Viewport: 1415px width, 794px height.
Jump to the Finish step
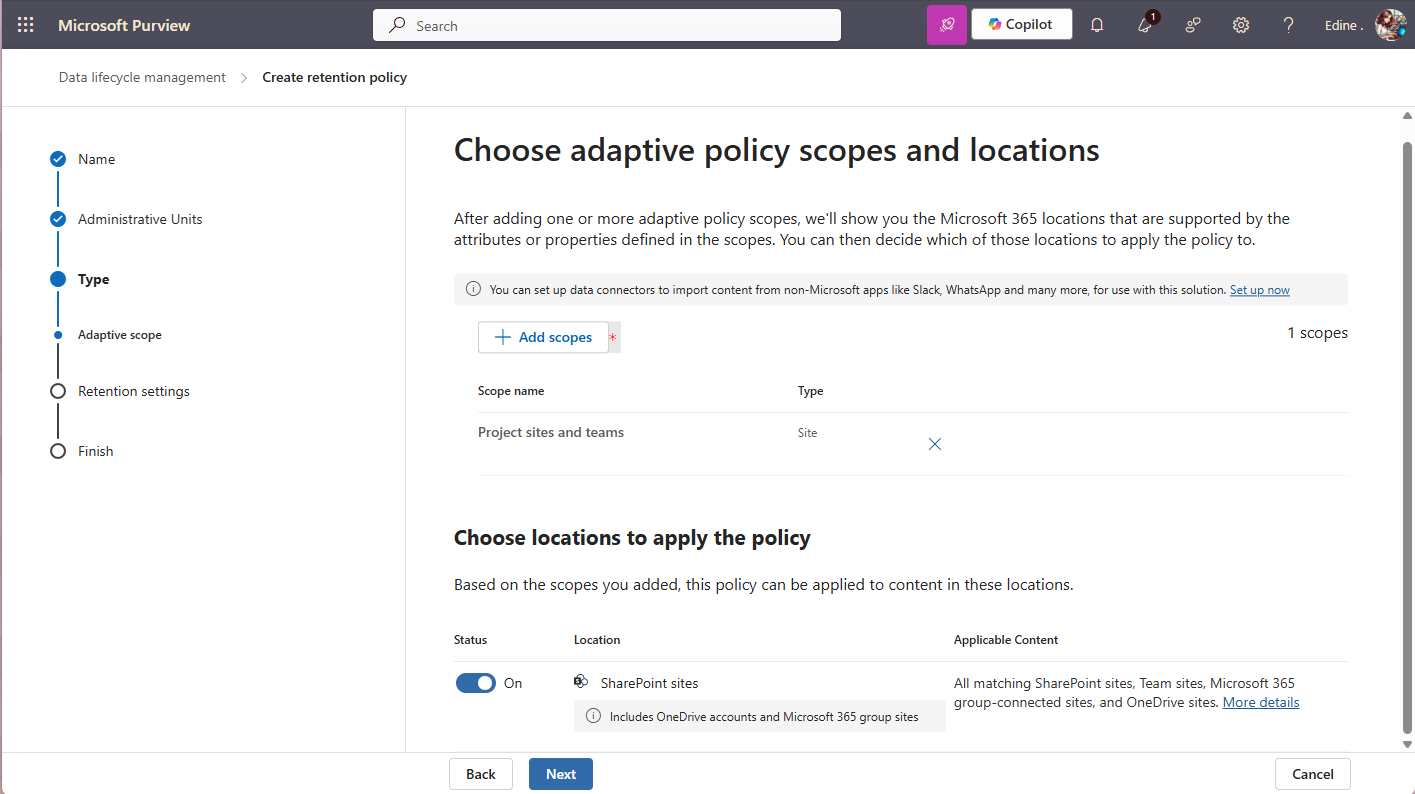(95, 451)
